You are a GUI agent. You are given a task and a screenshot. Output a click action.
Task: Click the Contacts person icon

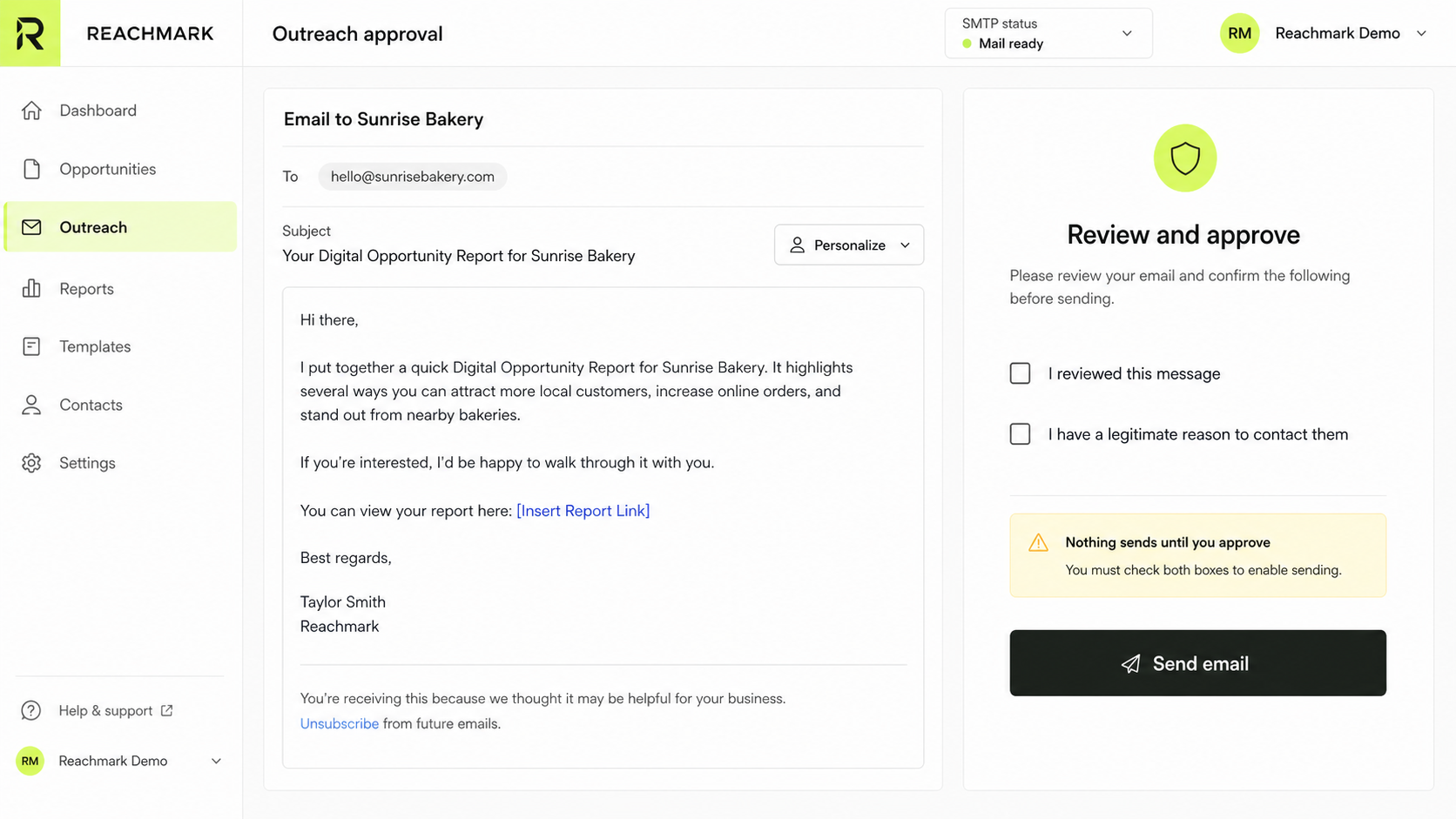[31, 405]
